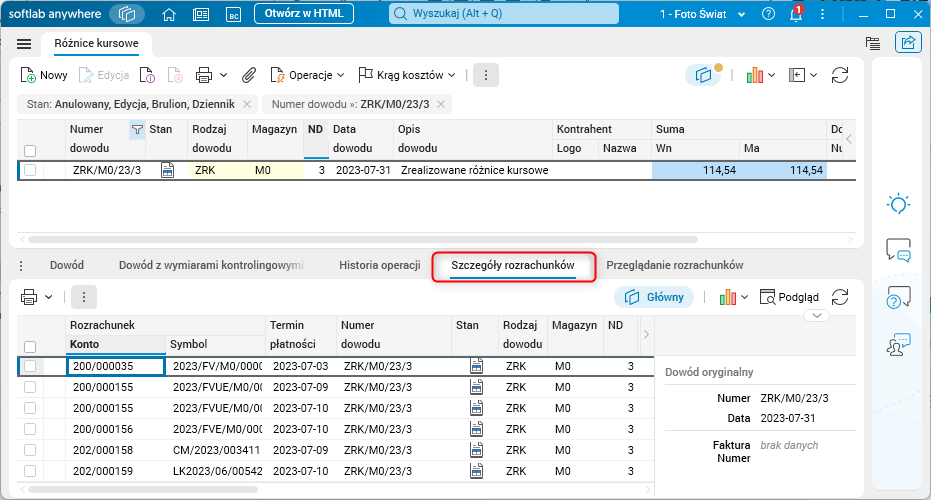Image resolution: width=931 pixels, height=500 pixels.
Task: Expand the panel collapse dropdown arrow
Action: (x=813, y=75)
